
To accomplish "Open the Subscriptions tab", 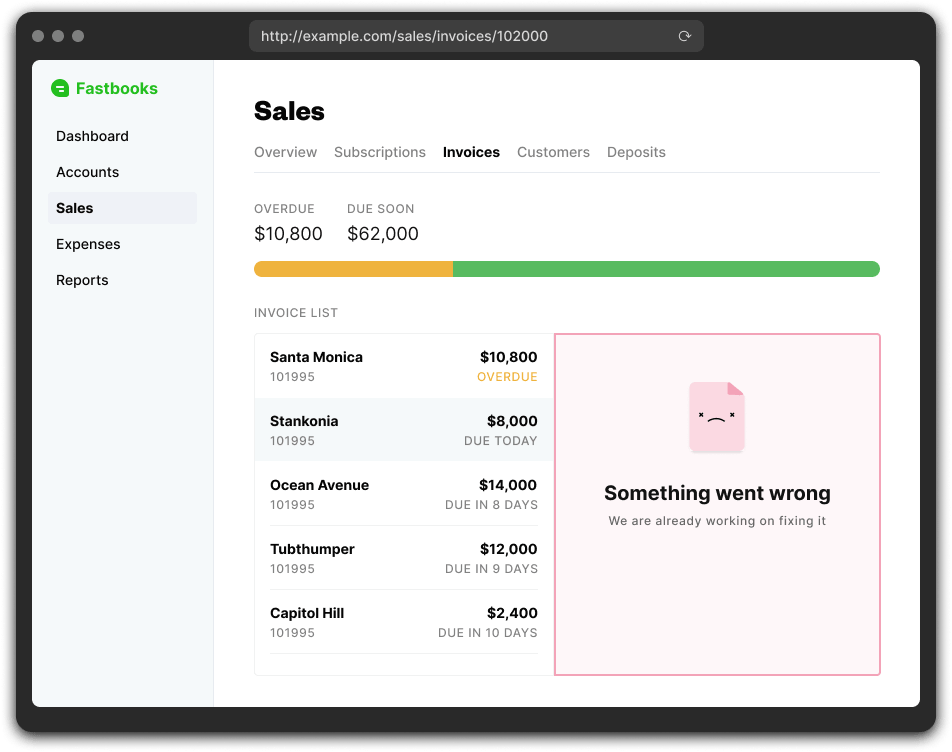I will (x=380, y=152).
